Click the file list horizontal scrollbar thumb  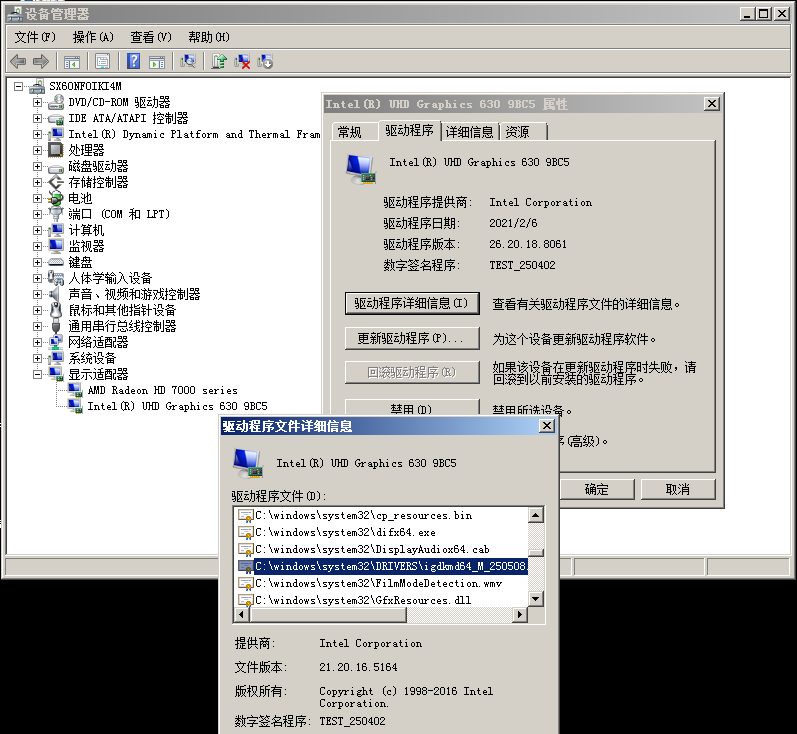pyautogui.click(x=328, y=615)
